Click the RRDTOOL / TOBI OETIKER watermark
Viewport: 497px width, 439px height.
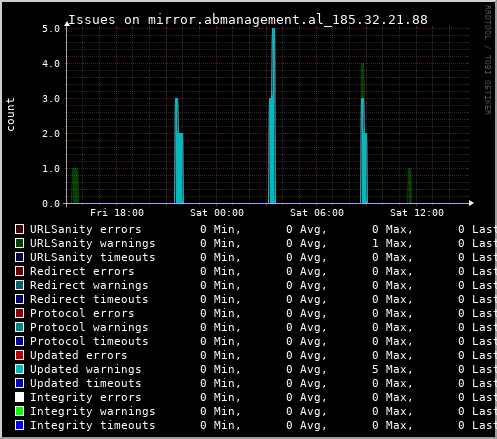[487, 60]
